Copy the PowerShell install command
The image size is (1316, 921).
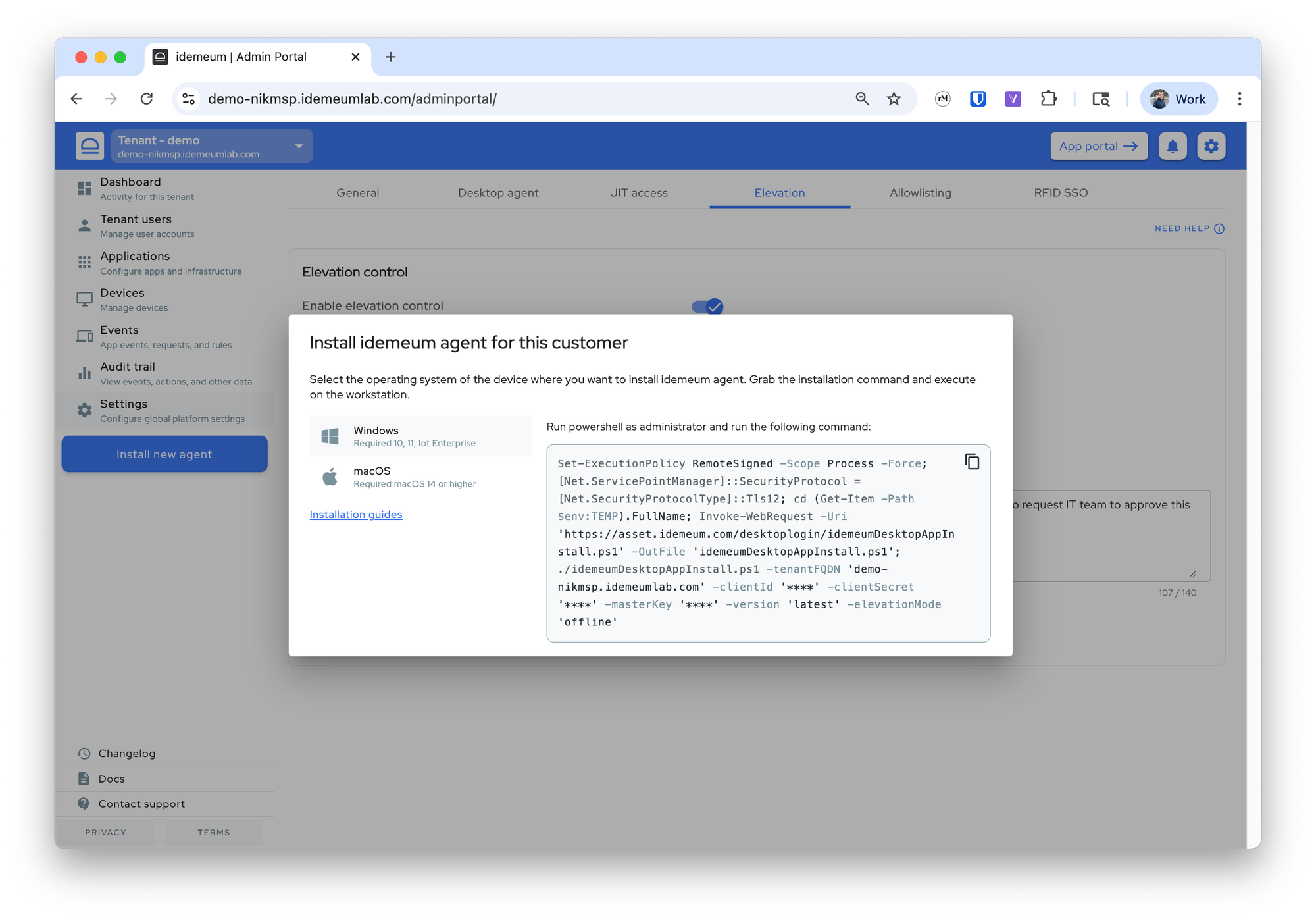(x=972, y=461)
